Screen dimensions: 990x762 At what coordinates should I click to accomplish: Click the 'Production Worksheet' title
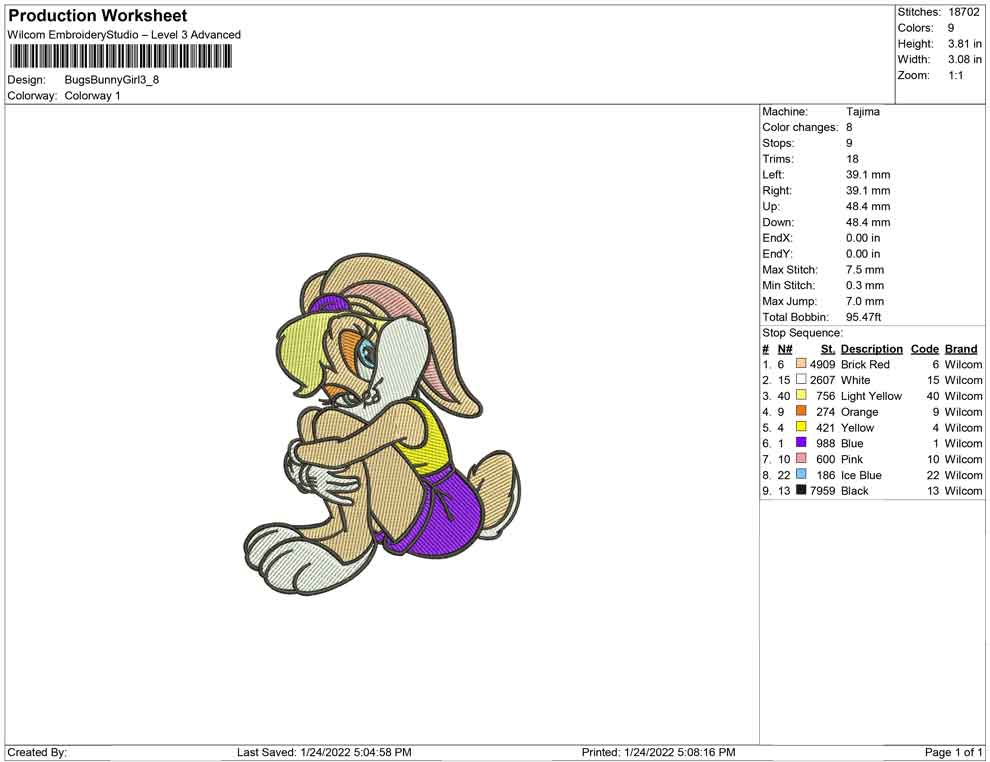pyautogui.click(x=98, y=16)
